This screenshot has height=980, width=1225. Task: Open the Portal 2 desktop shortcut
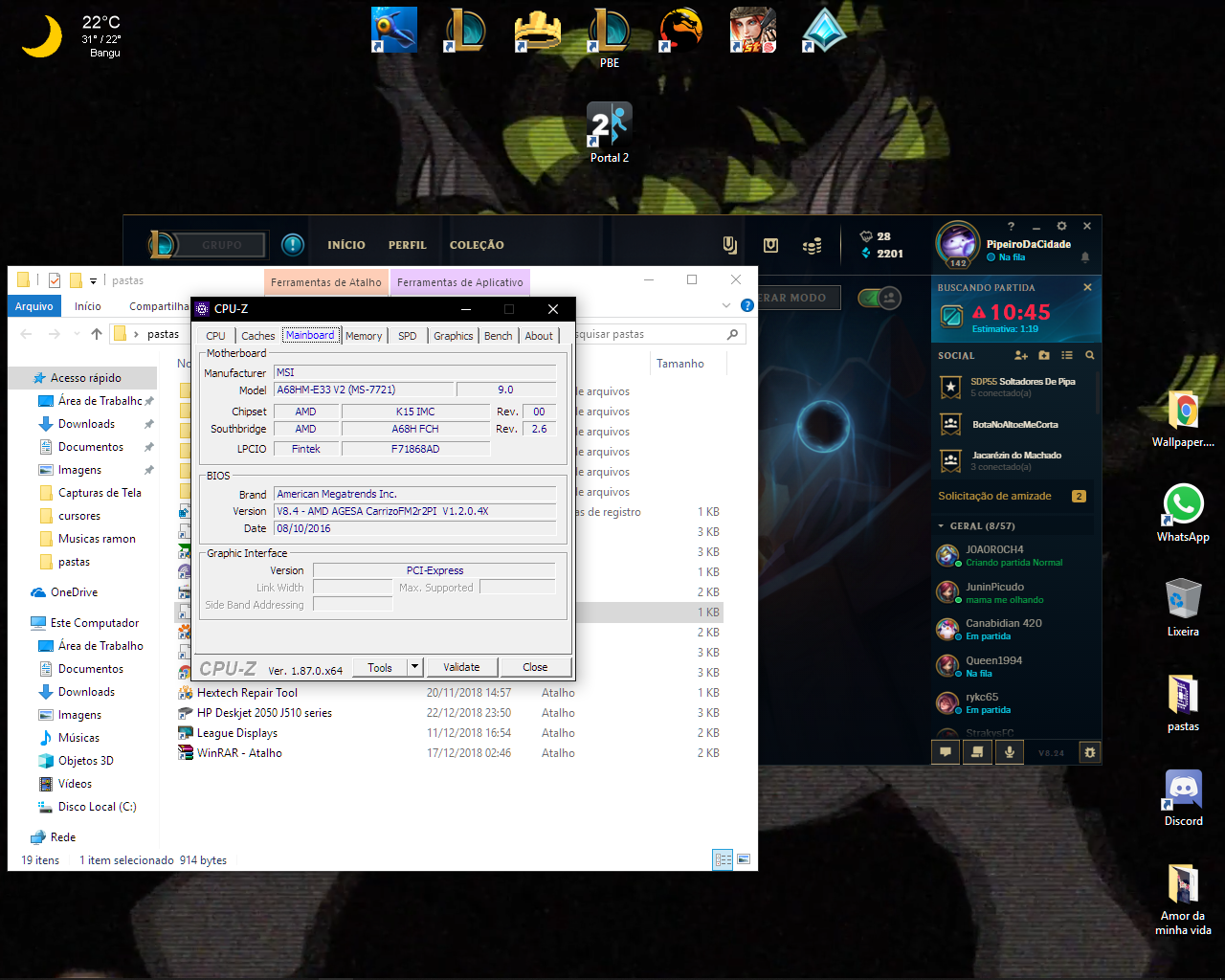[610, 132]
